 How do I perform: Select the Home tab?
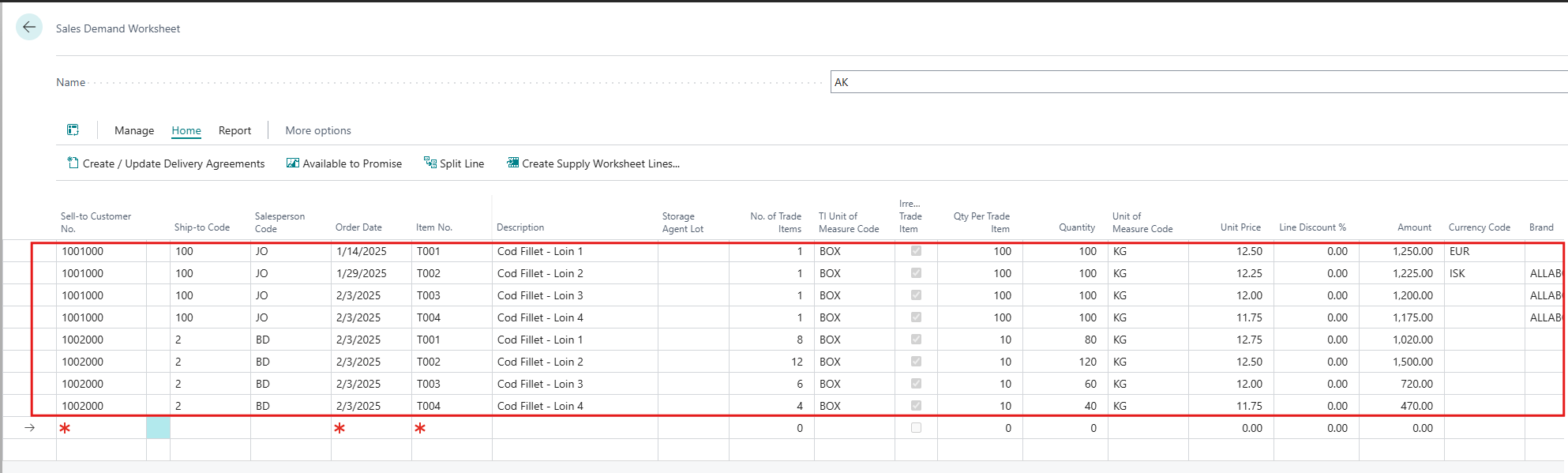pyautogui.click(x=186, y=130)
